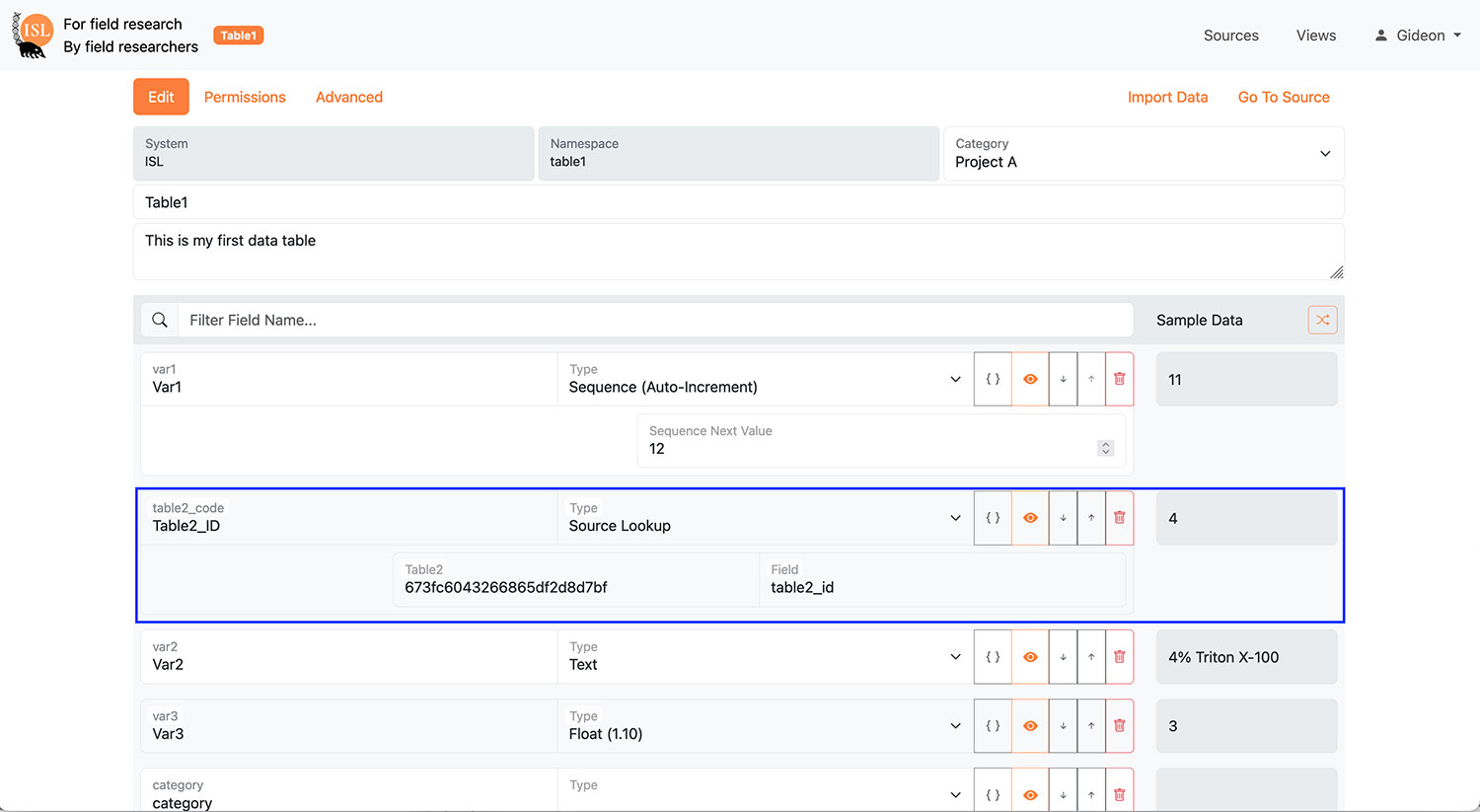Open the Category dropdown showing Project A

(1143, 154)
